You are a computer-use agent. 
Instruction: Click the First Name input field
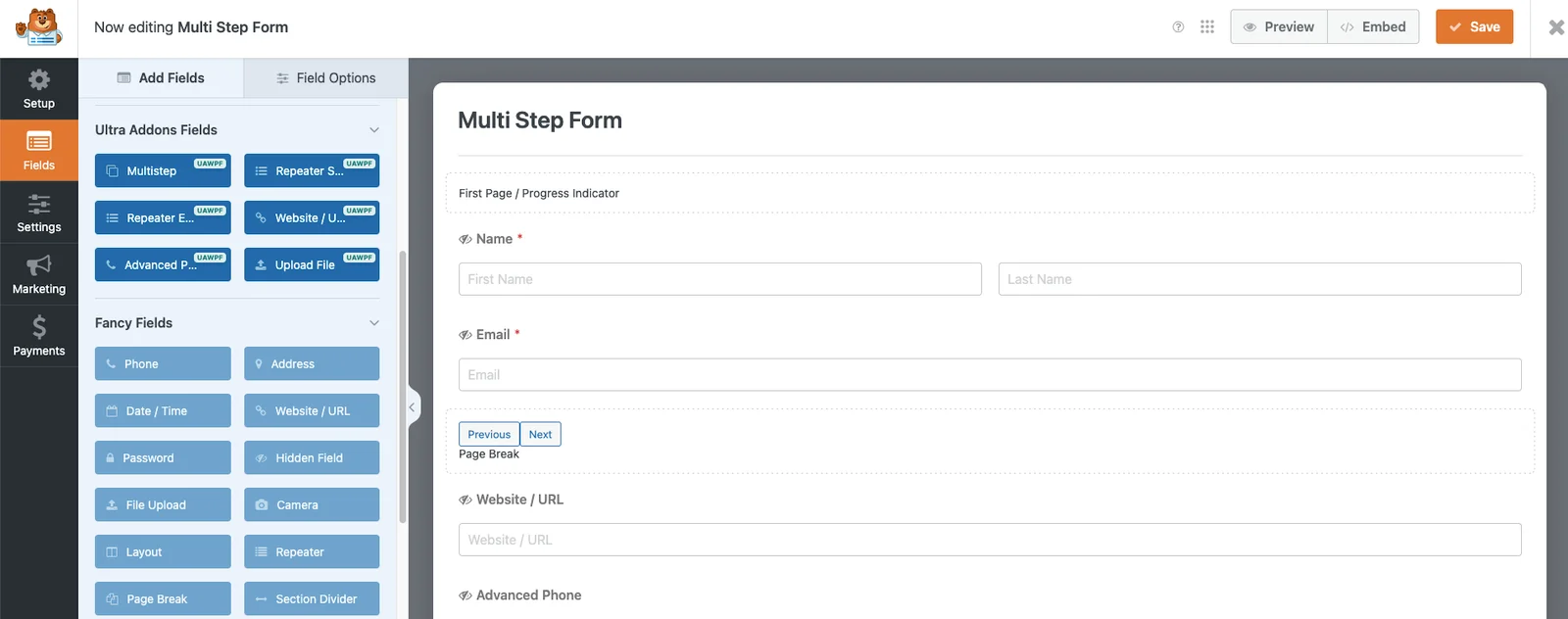[719, 279]
